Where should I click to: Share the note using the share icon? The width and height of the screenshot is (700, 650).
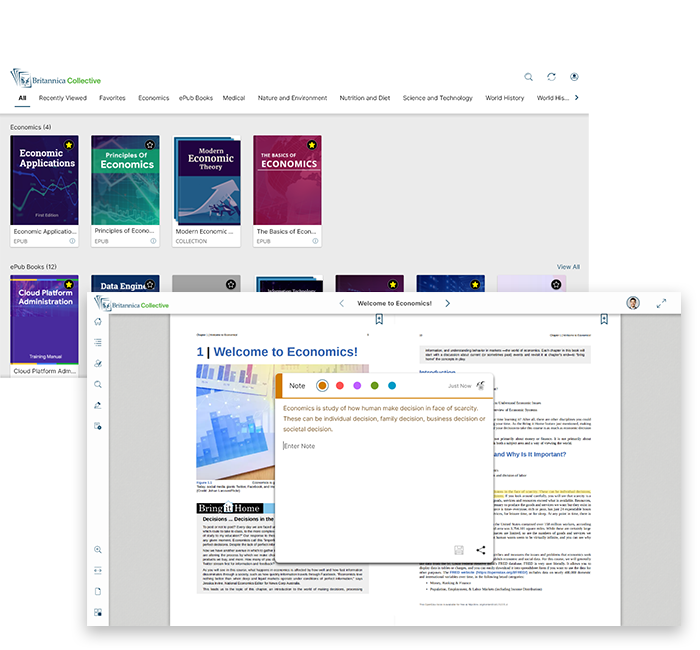481,550
